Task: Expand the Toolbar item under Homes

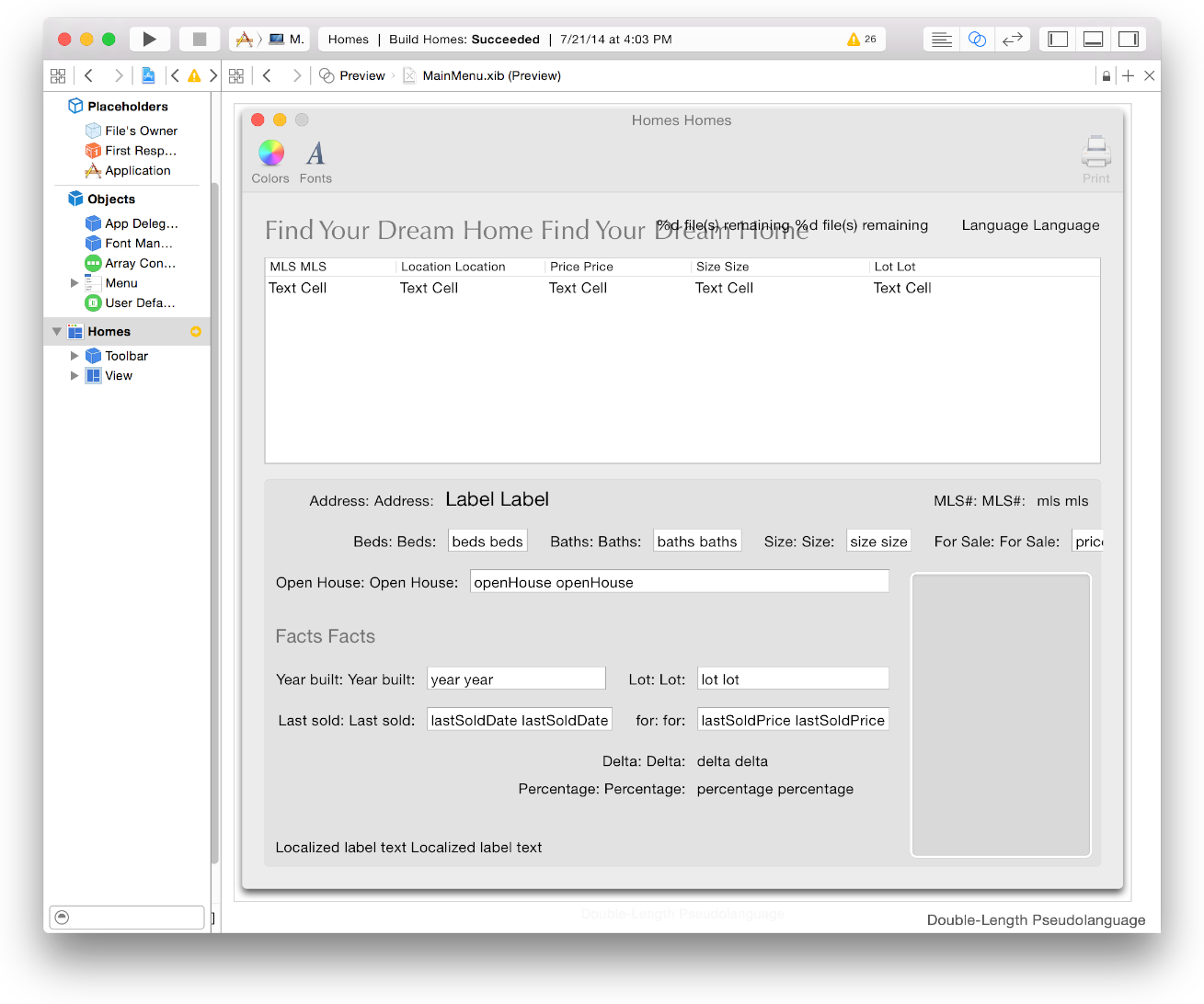Action: [x=75, y=356]
